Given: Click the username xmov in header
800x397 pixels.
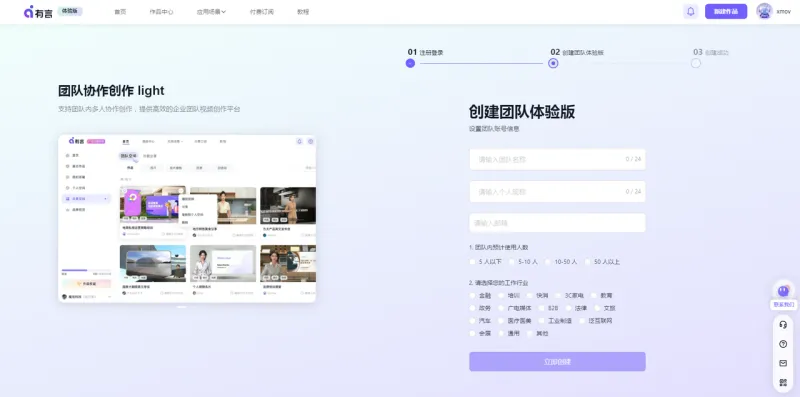Looking at the screenshot, I should tap(783, 11).
